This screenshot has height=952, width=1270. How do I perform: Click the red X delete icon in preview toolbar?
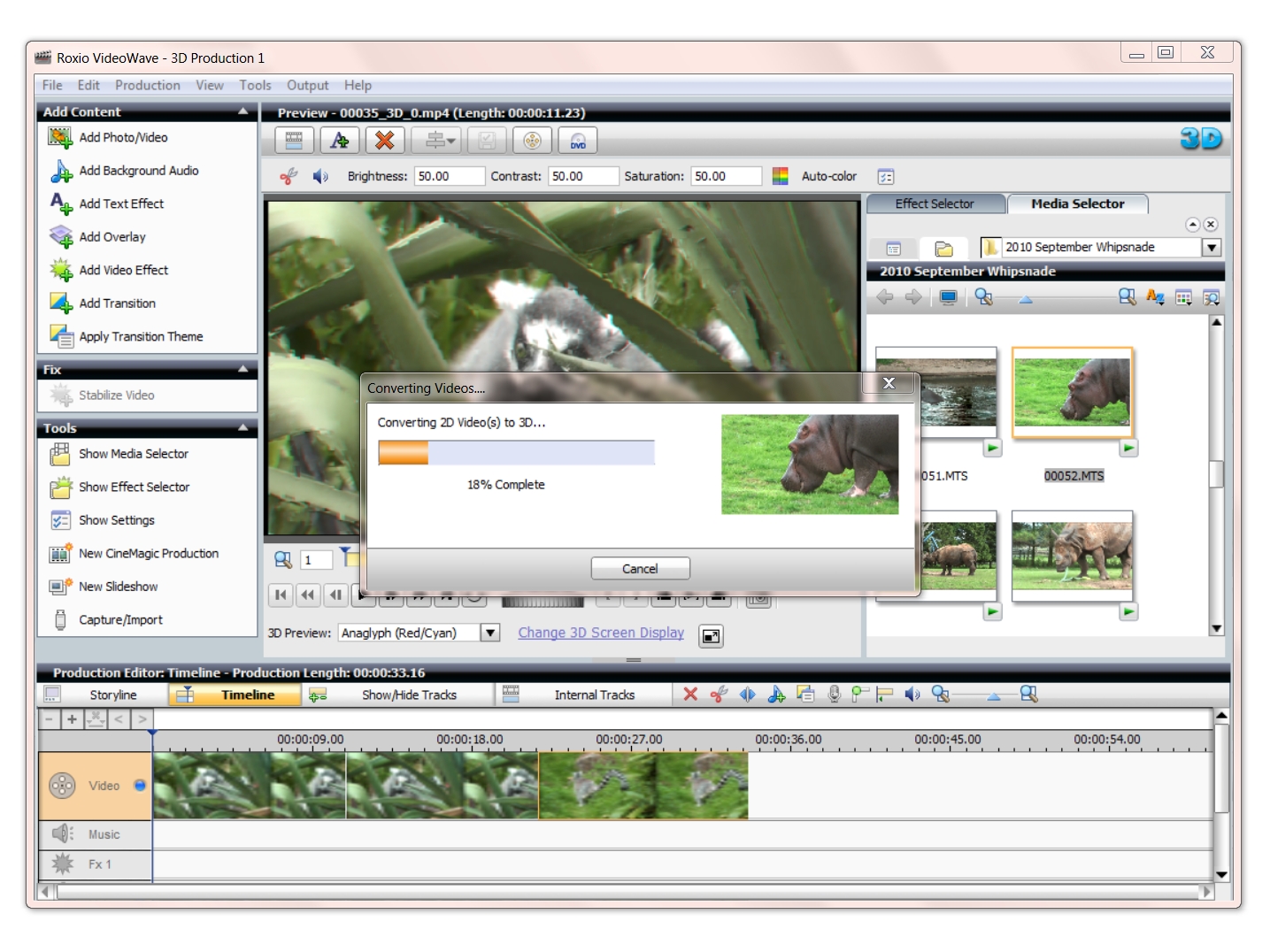point(384,141)
